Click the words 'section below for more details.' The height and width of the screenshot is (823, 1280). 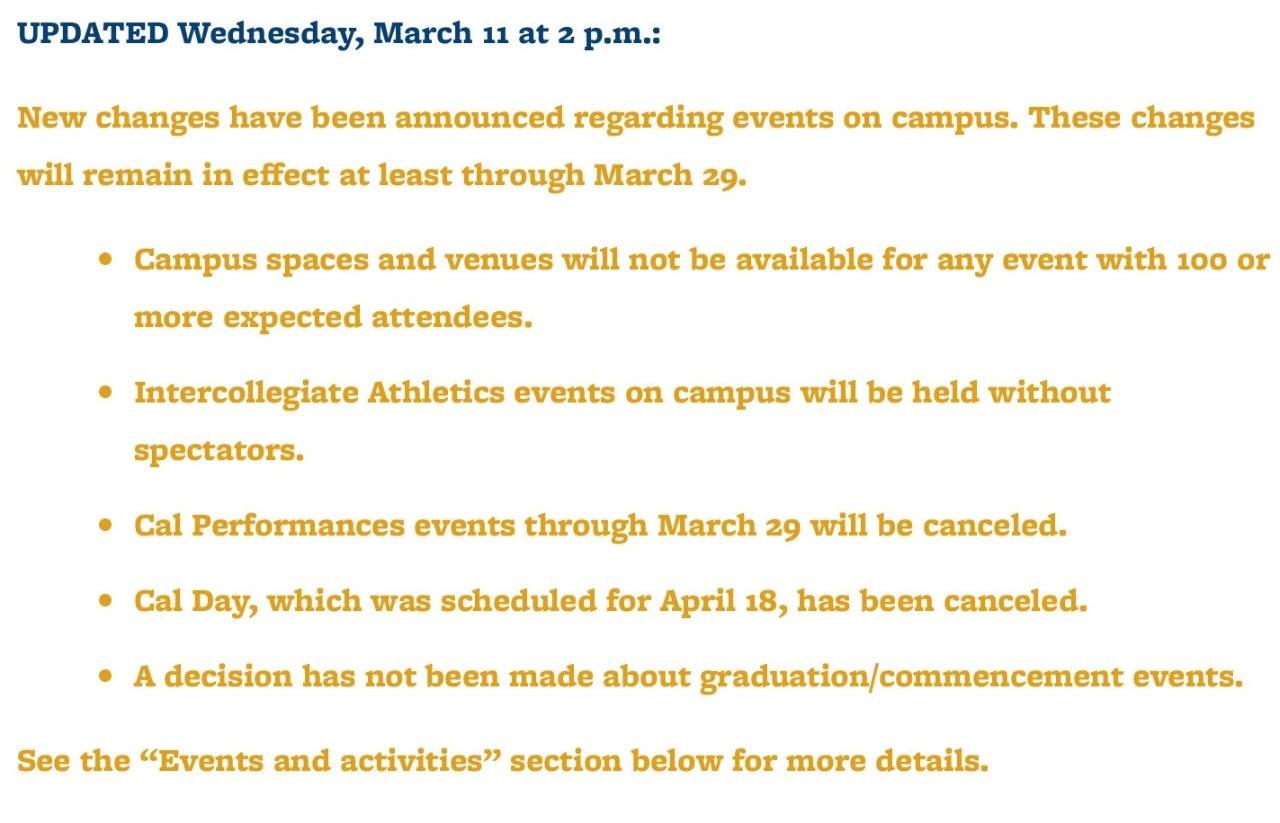tap(750, 761)
